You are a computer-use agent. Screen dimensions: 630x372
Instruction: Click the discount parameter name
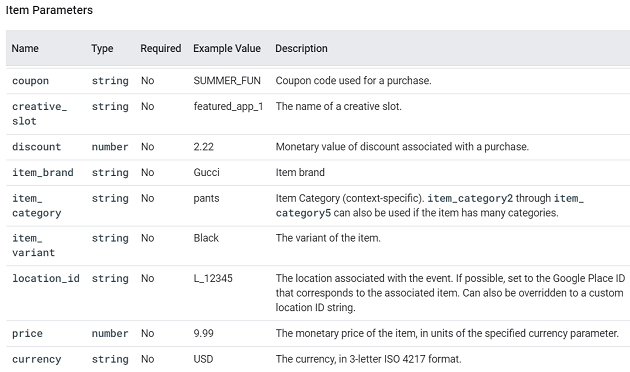pyautogui.click(x=37, y=147)
